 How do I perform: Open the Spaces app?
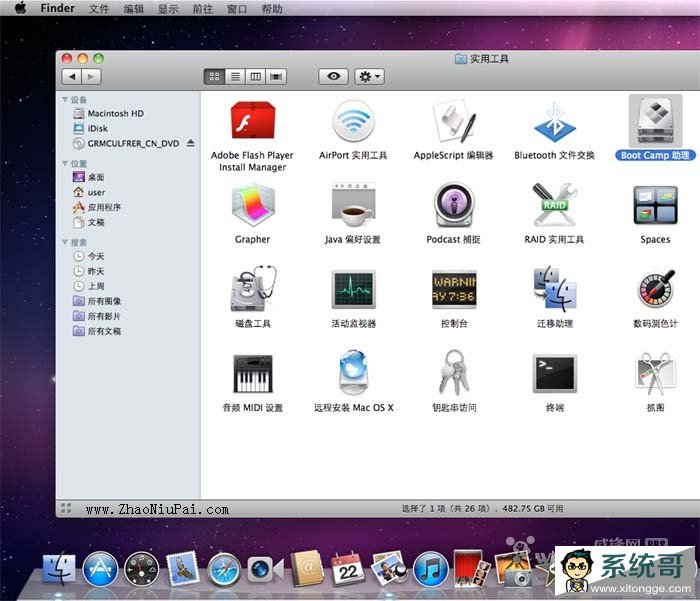(655, 205)
